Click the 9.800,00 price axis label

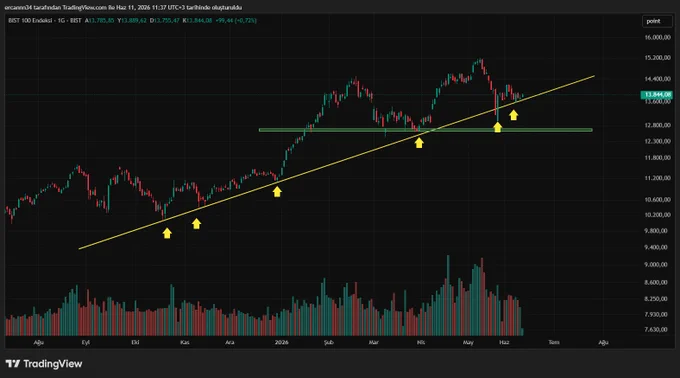[656, 231]
